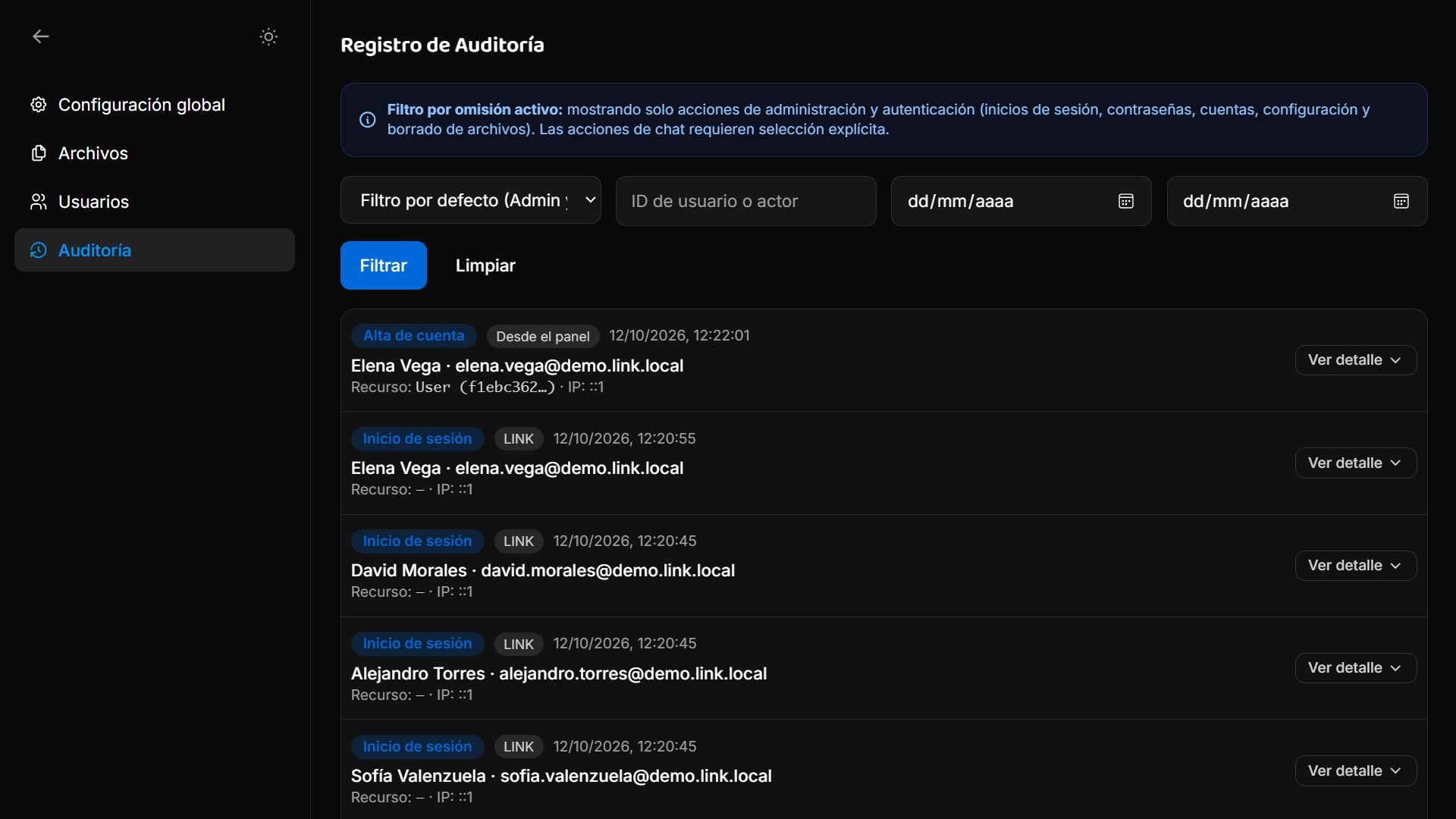
Task: Open calendar picker of second date field
Action: click(x=1401, y=201)
